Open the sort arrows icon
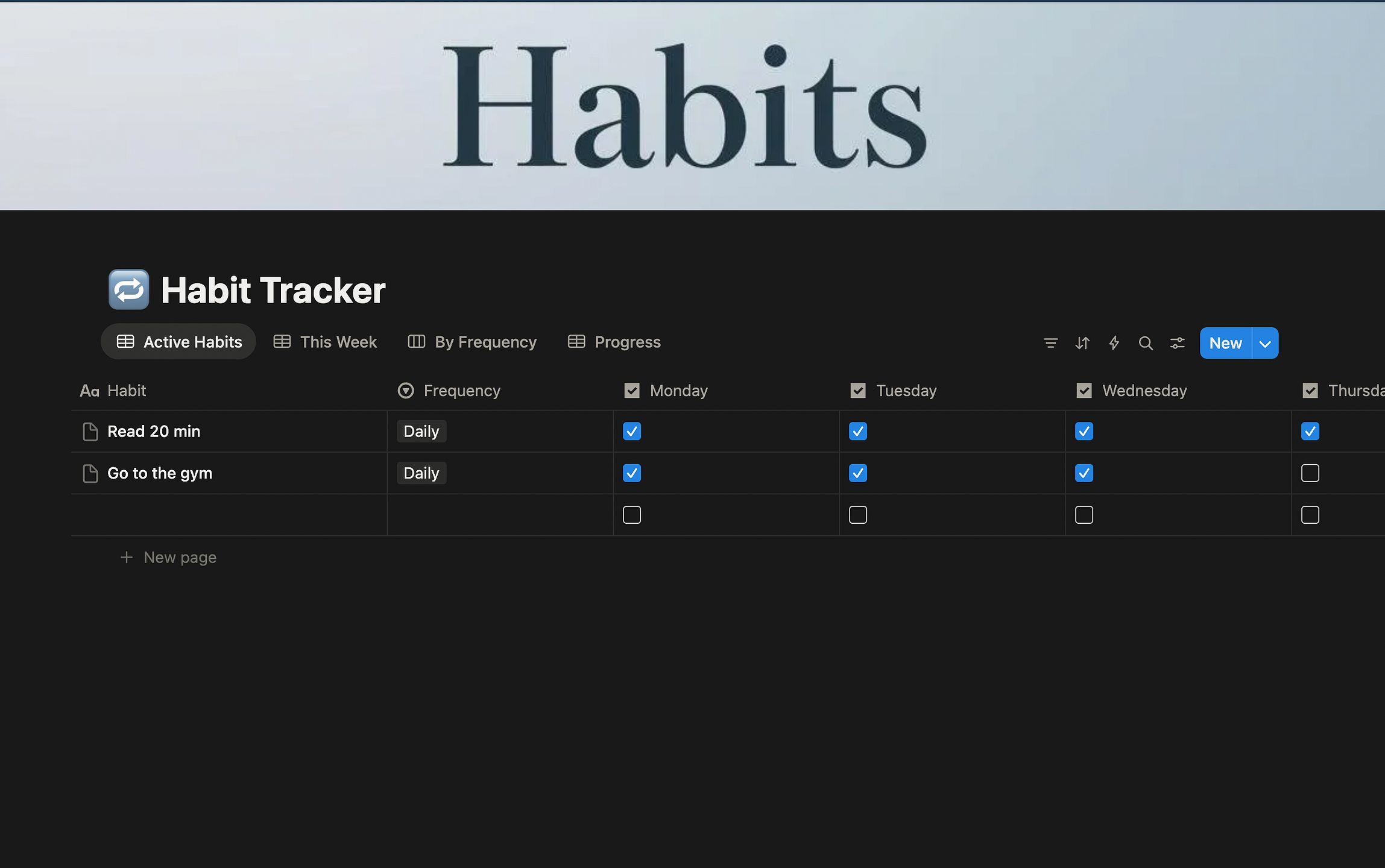The width and height of the screenshot is (1385, 868). tap(1082, 343)
